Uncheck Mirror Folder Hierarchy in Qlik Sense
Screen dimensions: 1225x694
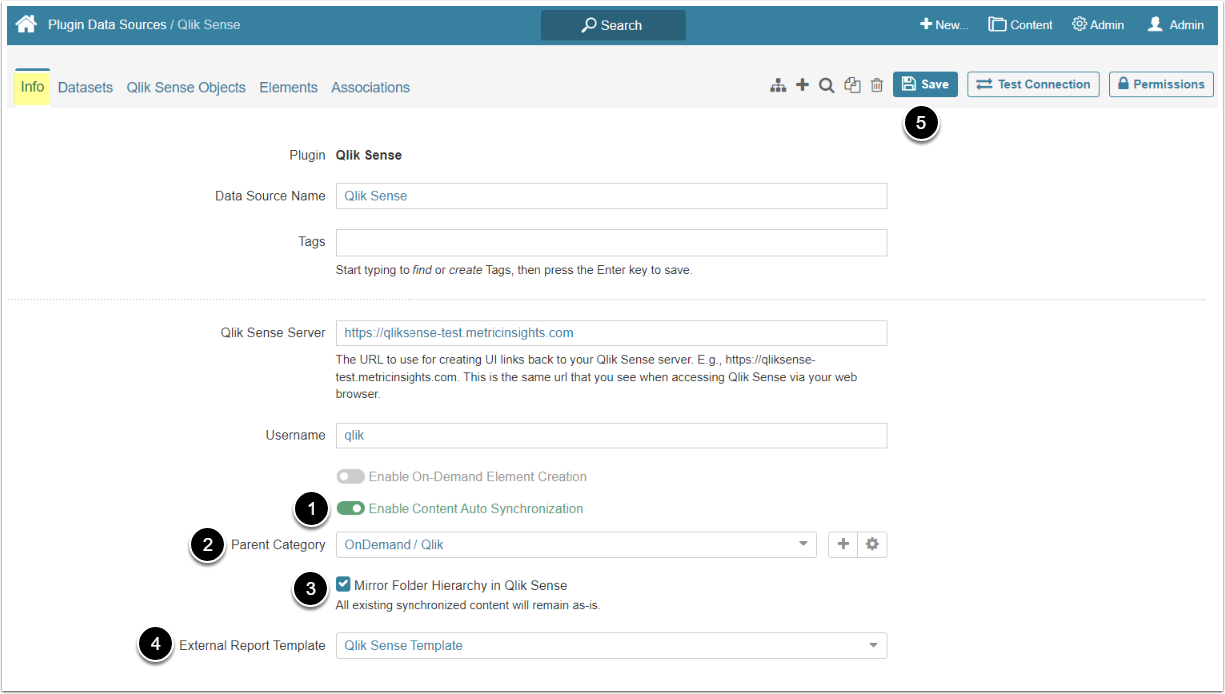click(343, 584)
